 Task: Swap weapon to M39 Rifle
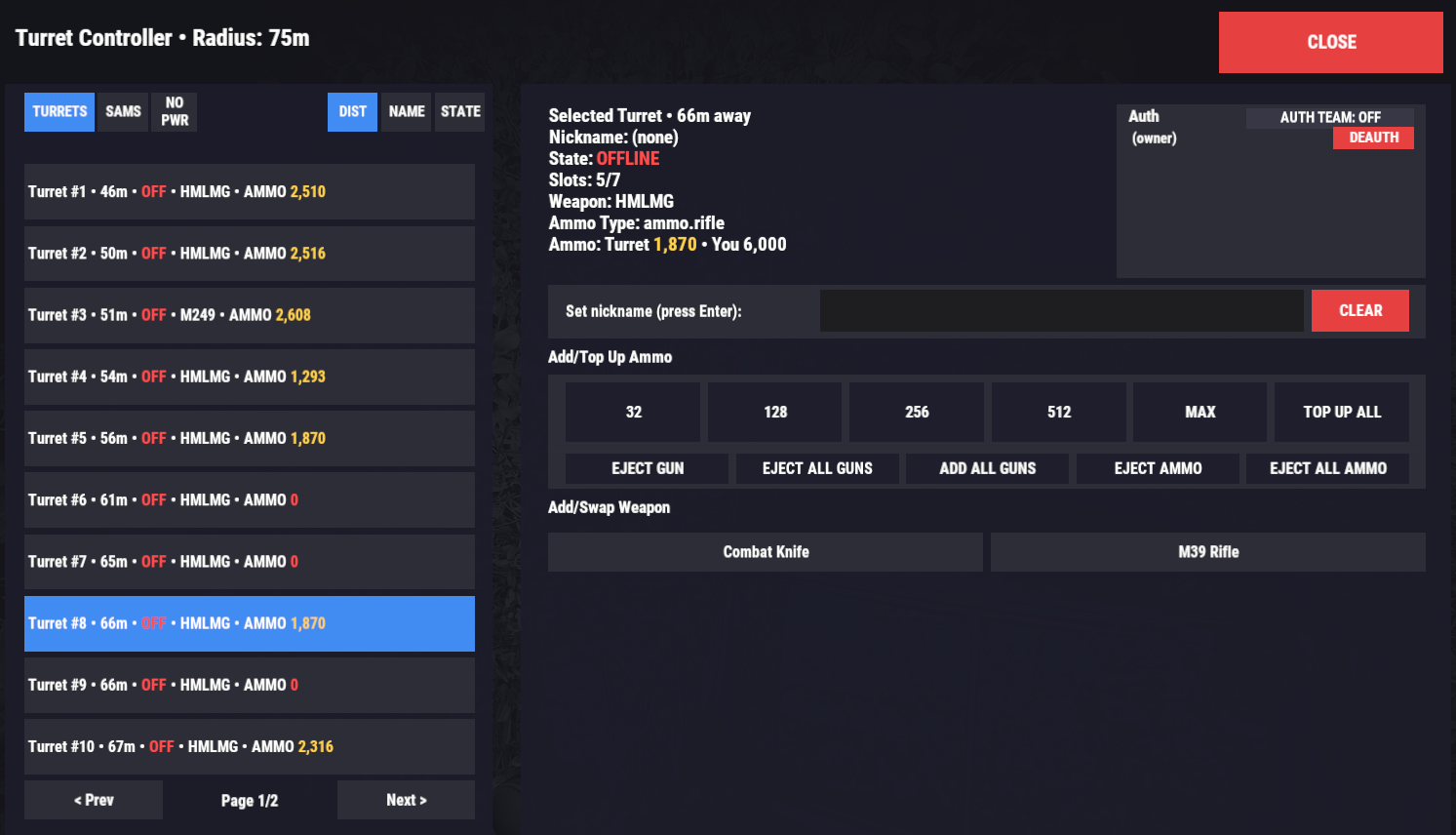[x=1207, y=552]
